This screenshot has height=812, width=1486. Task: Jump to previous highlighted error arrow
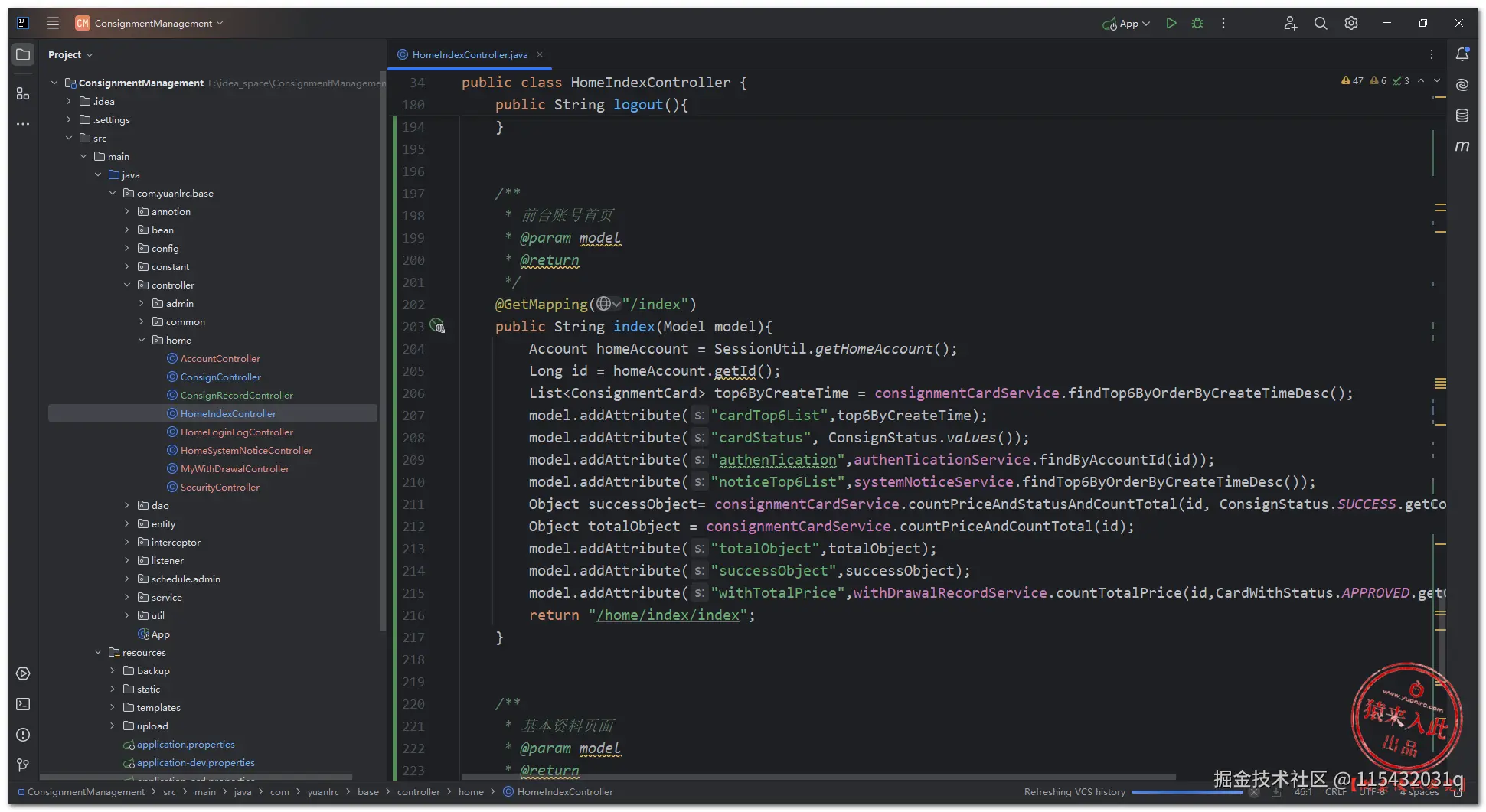pyautogui.click(x=1421, y=80)
